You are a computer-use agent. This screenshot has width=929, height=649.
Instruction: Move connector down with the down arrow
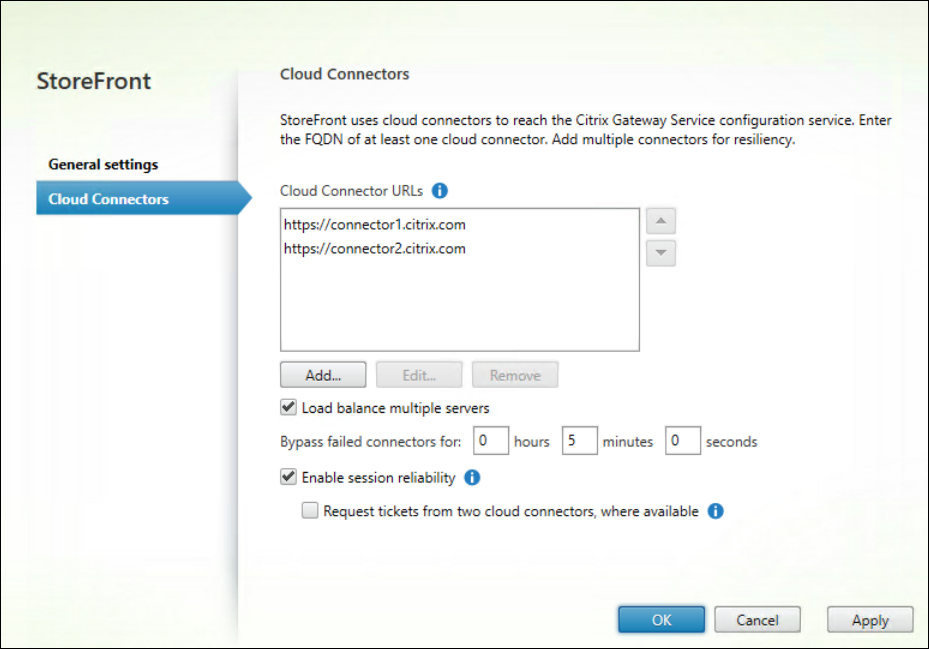point(660,254)
